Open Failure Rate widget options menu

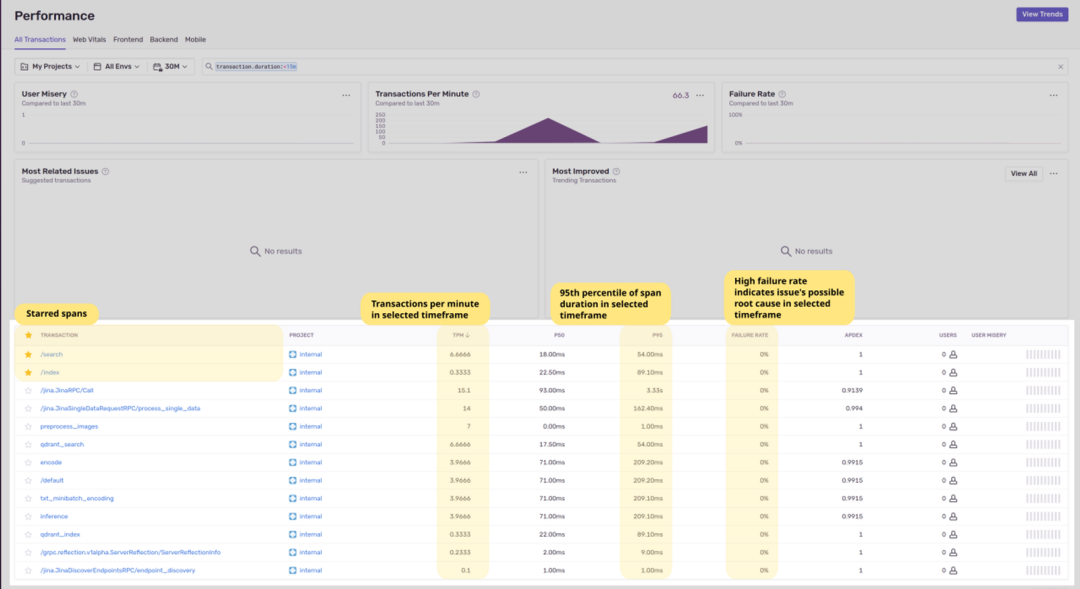click(1054, 95)
